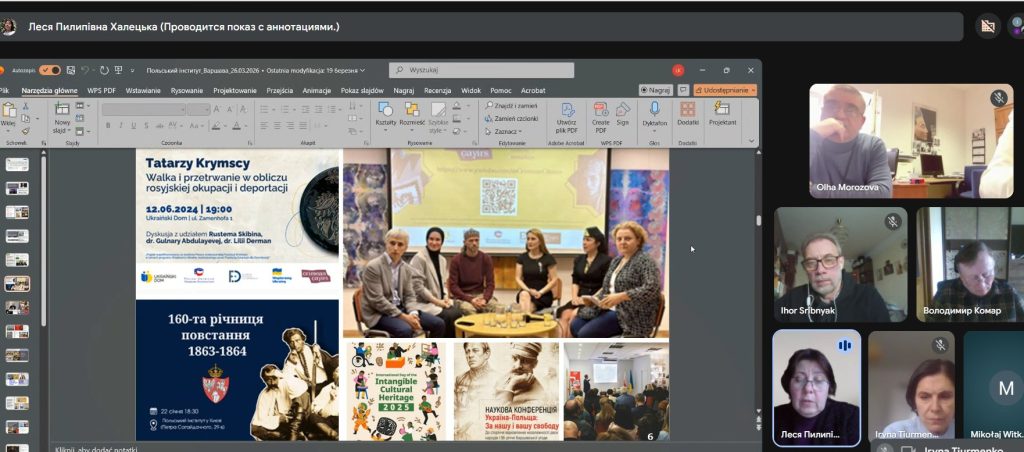The image size is (1024, 452).
Task: Click the WPS PDF Sign icon
Action: pos(623,110)
